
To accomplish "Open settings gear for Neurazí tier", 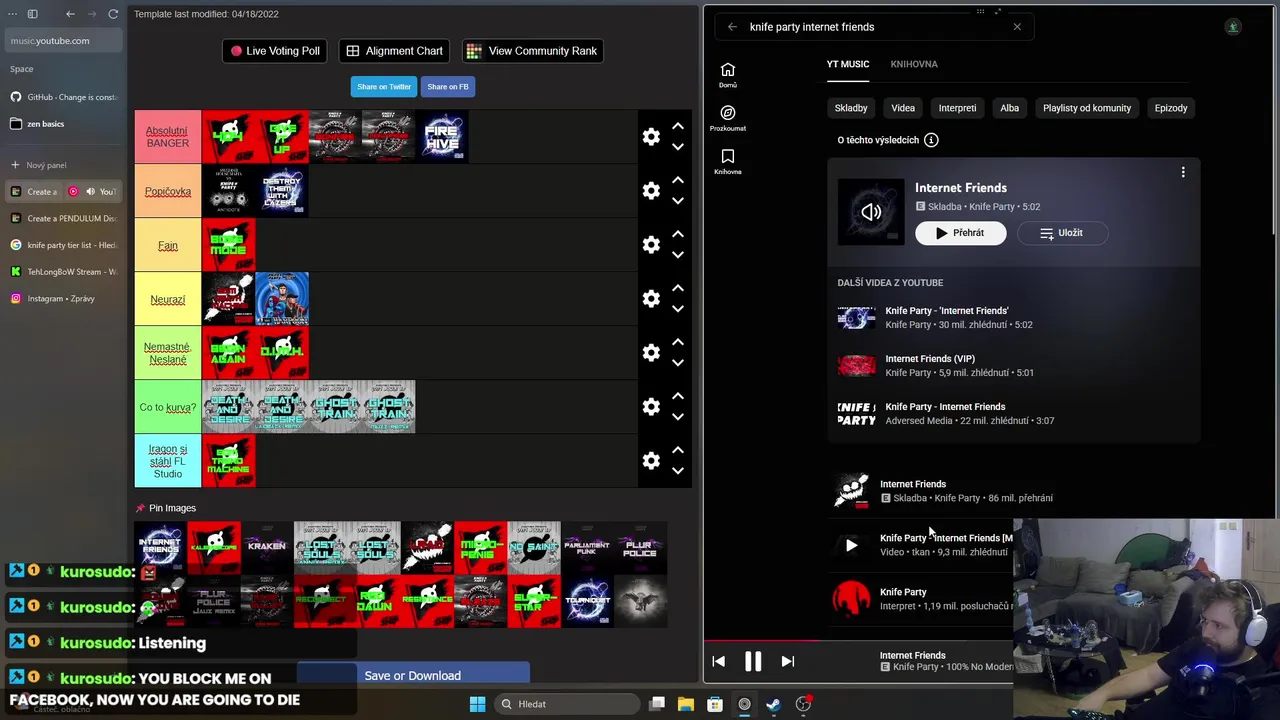I will (x=651, y=299).
